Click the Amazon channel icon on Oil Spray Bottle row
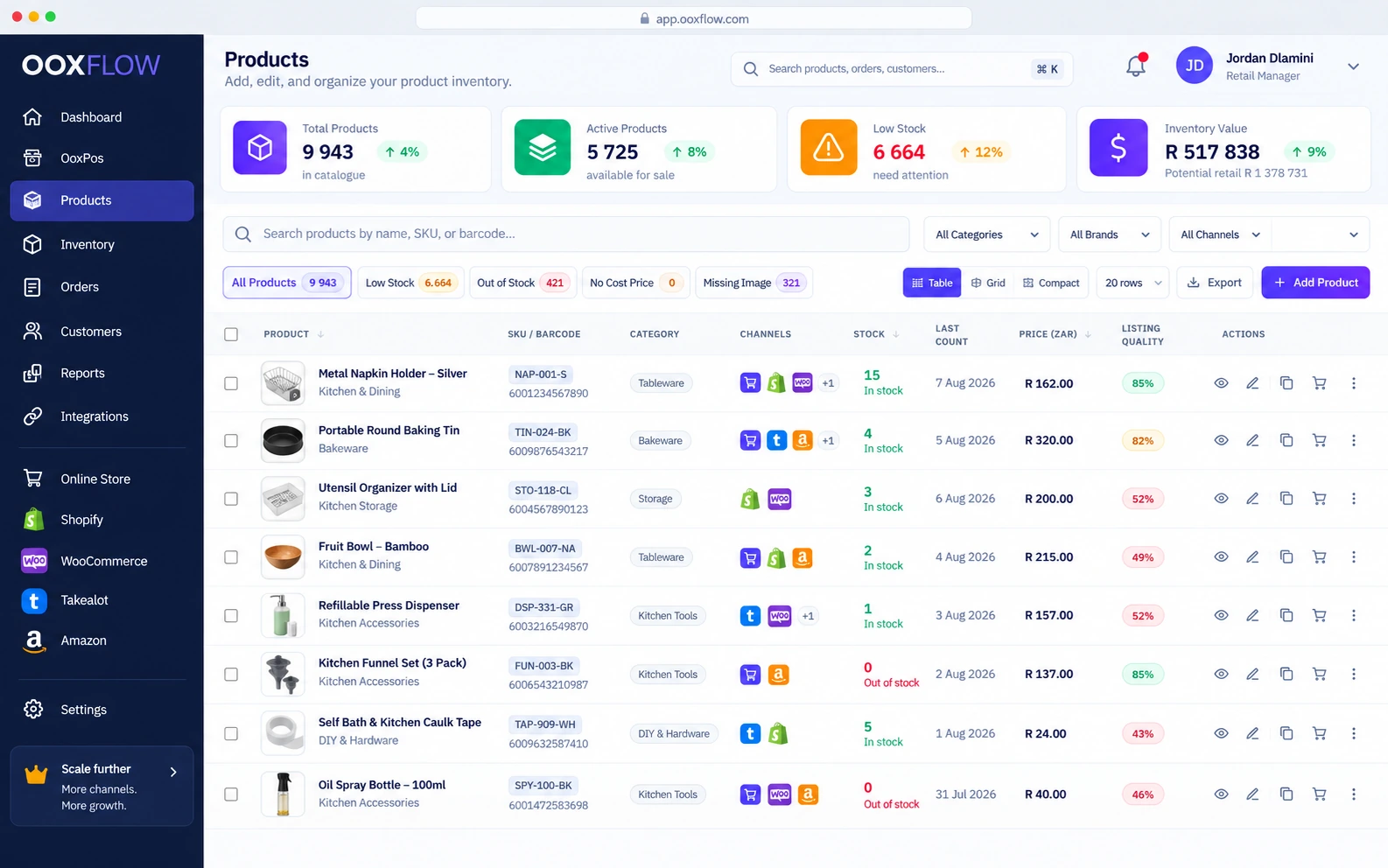 (x=808, y=794)
